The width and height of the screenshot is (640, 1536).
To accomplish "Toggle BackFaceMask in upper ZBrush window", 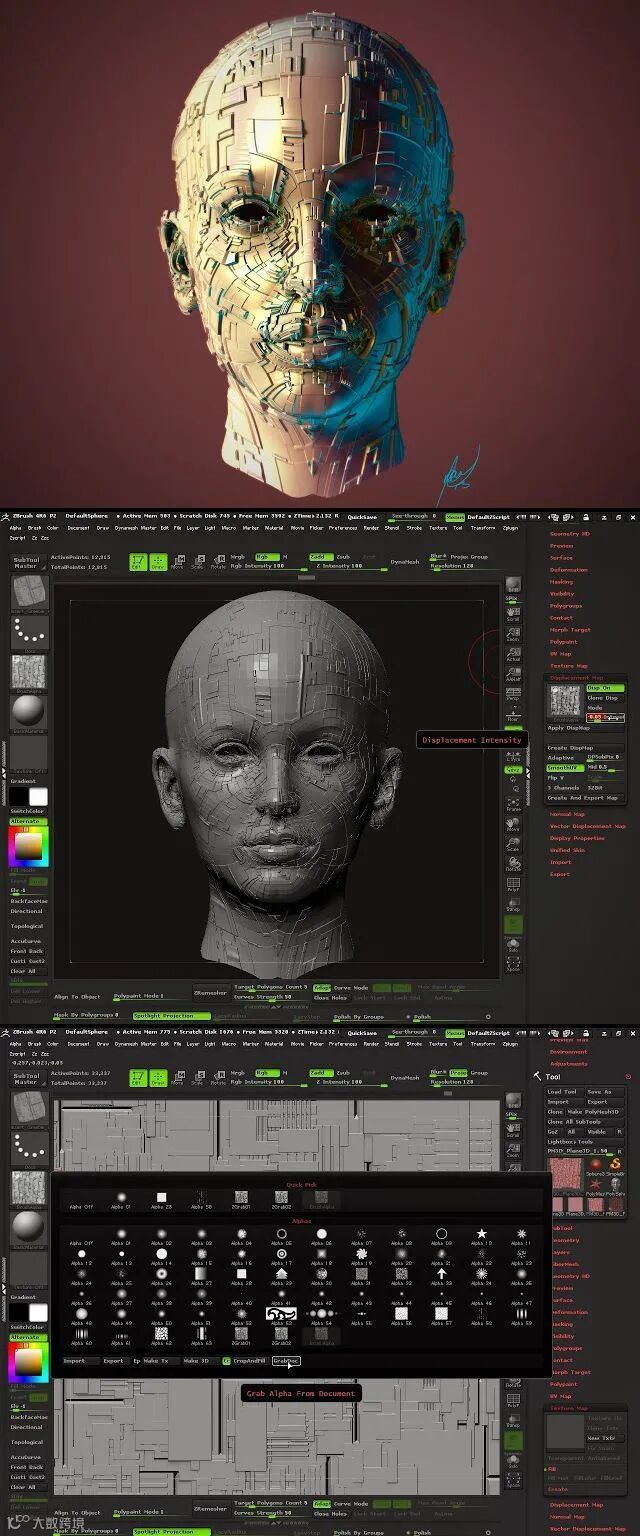I will click(28, 901).
